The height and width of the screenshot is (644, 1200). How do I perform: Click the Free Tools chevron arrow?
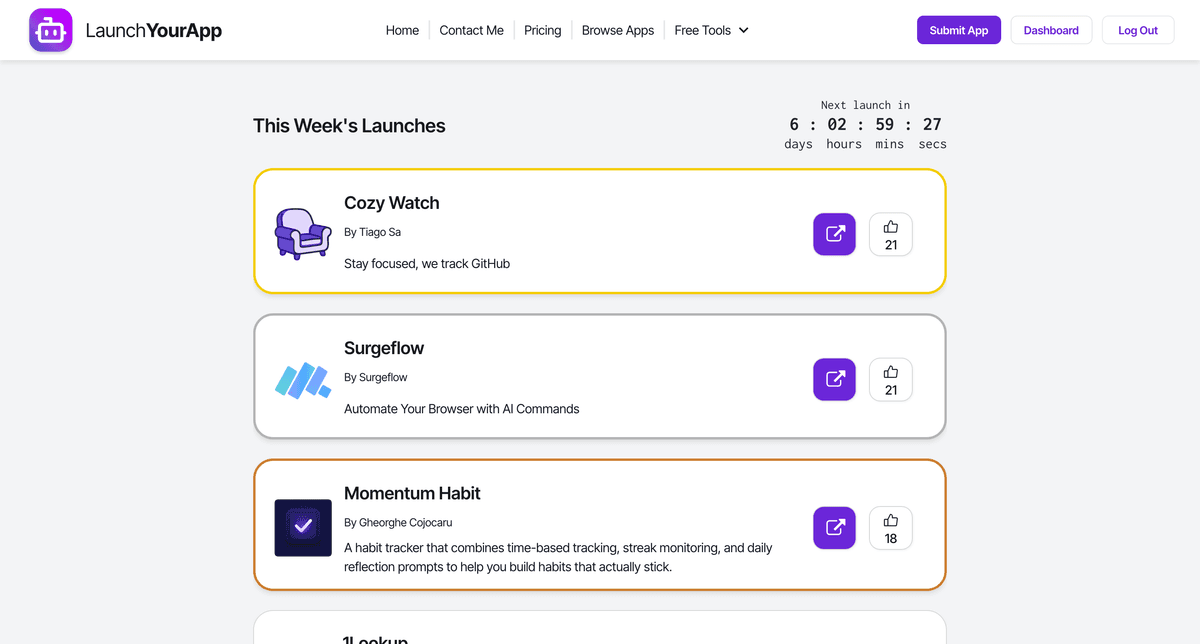pyautogui.click(x=742, y=30)
